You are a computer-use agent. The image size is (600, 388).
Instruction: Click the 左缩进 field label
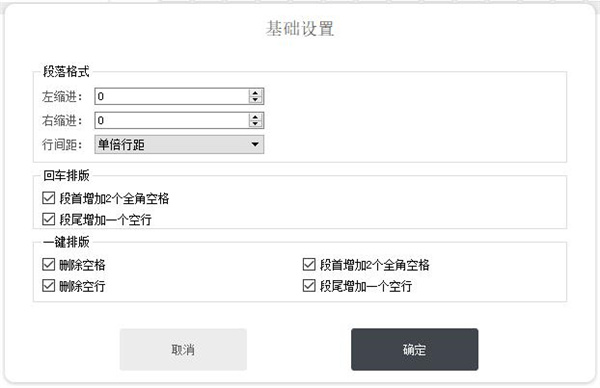point(62,97)
